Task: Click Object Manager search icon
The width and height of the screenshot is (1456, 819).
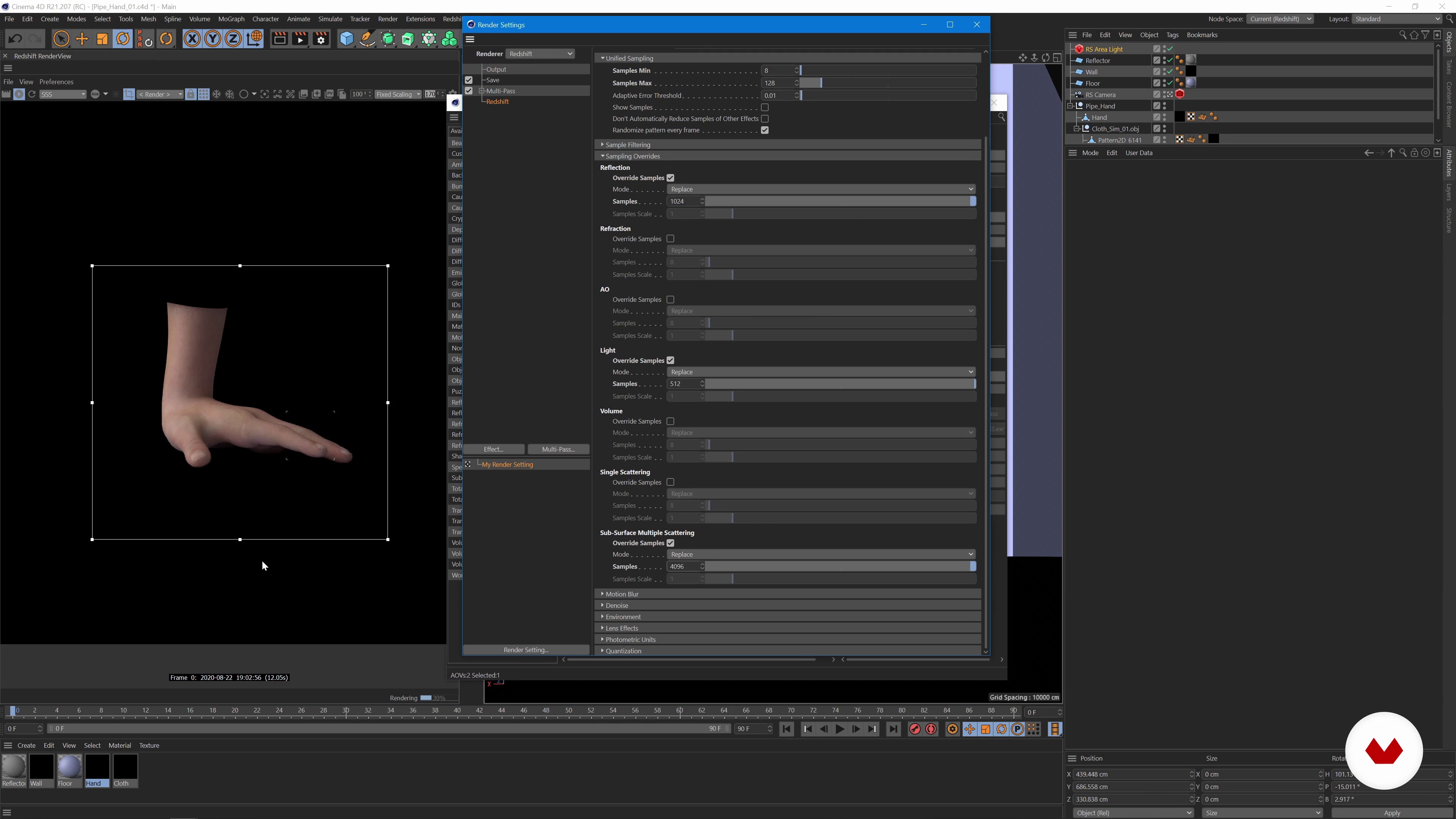Action: tap(1402, 35)
